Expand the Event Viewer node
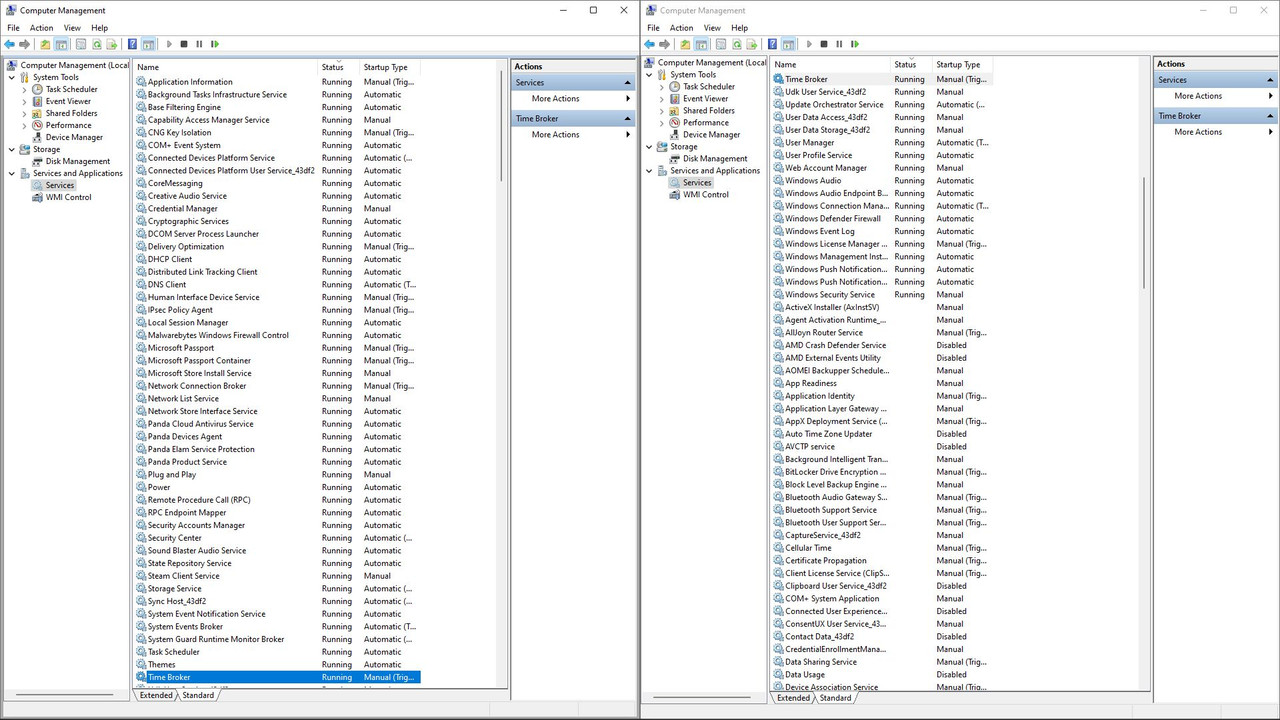Viewport: 1280px width, 720px height. coord(23,101)
